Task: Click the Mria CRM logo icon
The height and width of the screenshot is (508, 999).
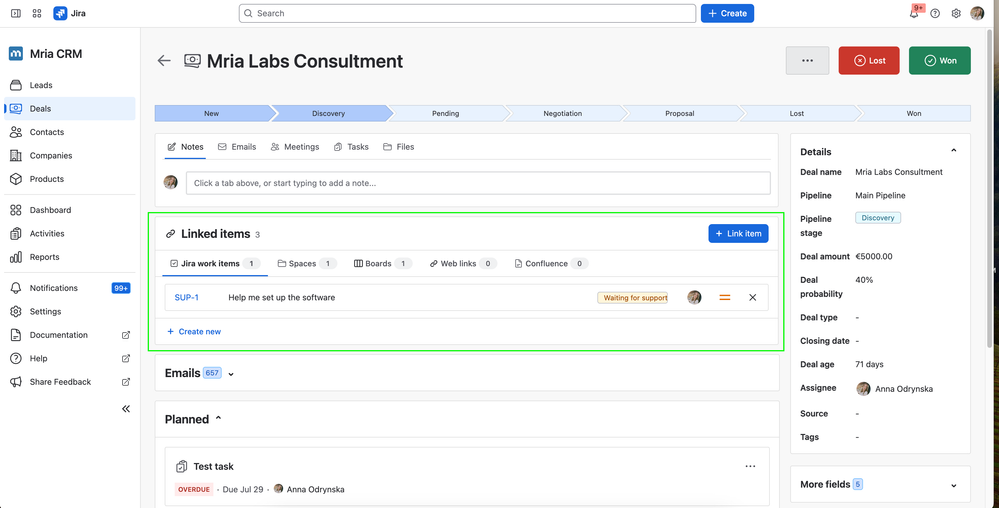Action: click(x=16, y=54)
